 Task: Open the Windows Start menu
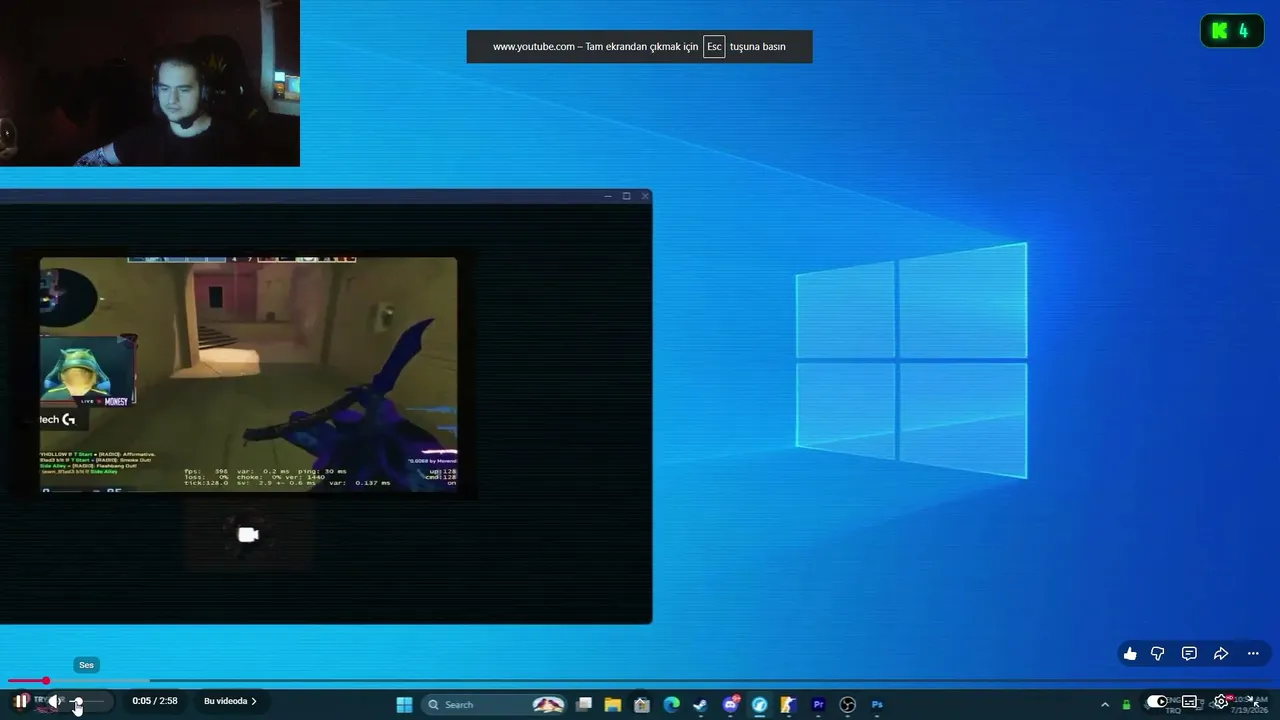click(404, 705)
